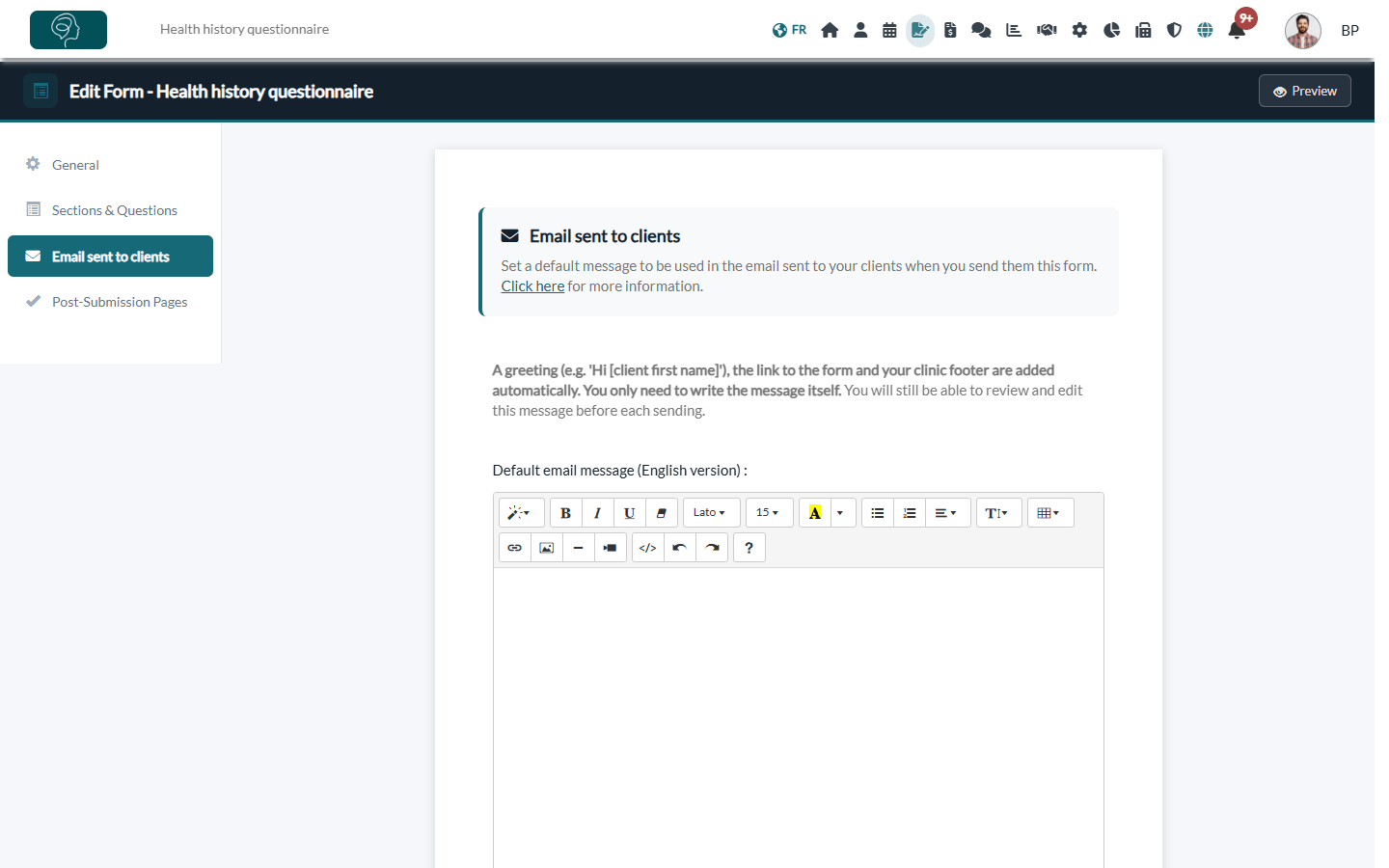This screenshot has height=868, width=1389.
Task: Open the calendar icon in top navigation
Action: 889,30
